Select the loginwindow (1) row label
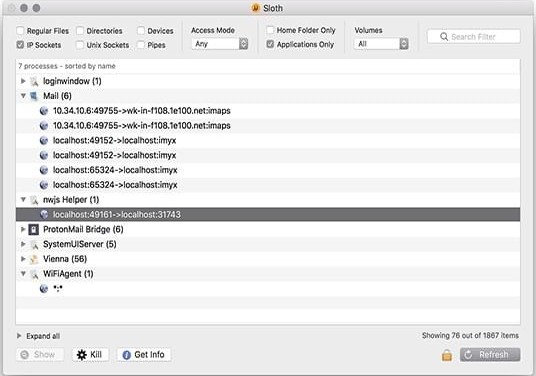The width and height of the screenshot is (536, 376). point(72,81)
